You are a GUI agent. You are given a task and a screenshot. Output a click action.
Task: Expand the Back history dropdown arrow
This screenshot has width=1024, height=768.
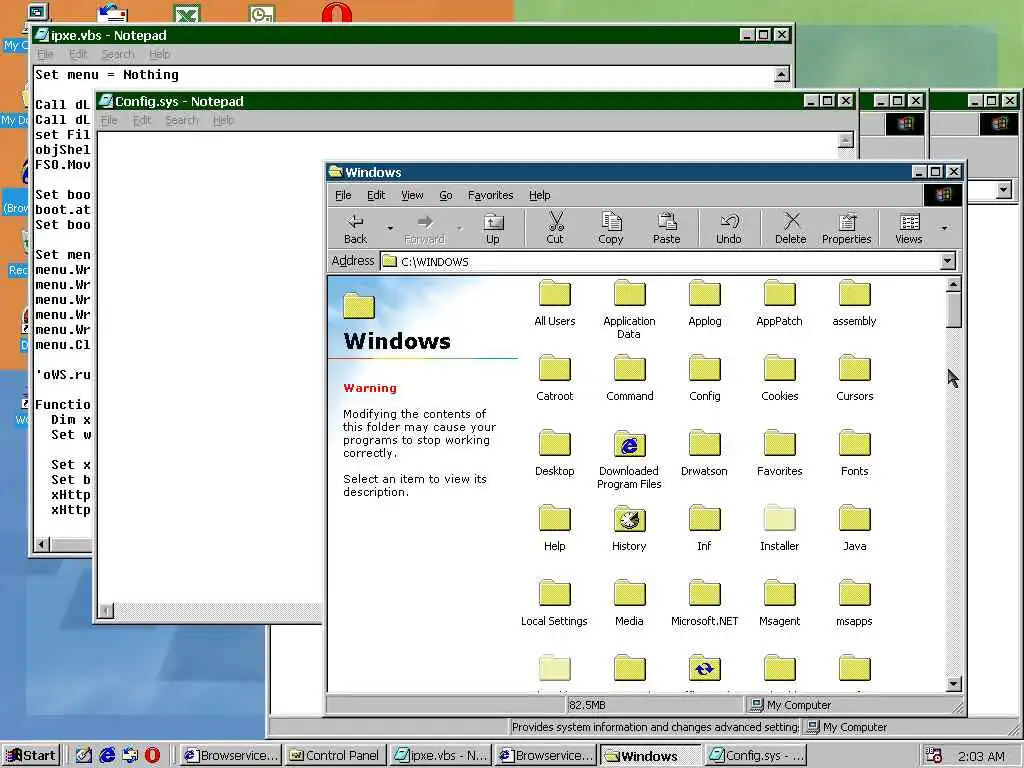(x=390, y=229)
